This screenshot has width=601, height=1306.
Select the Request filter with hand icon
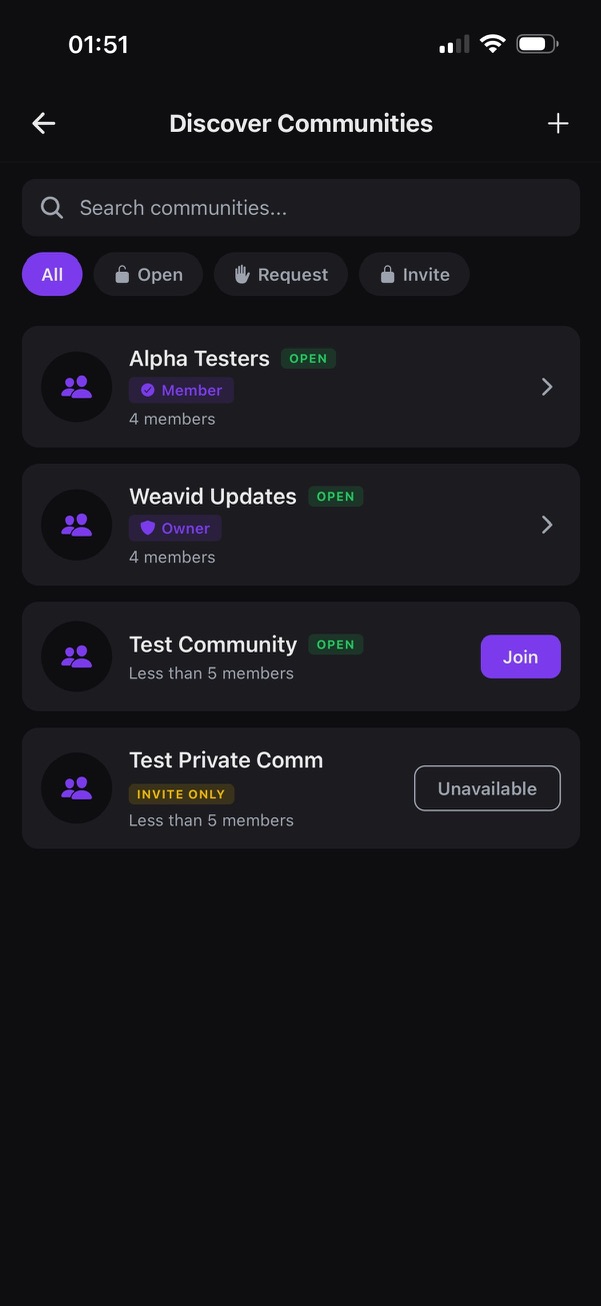(x=281, y=273)
